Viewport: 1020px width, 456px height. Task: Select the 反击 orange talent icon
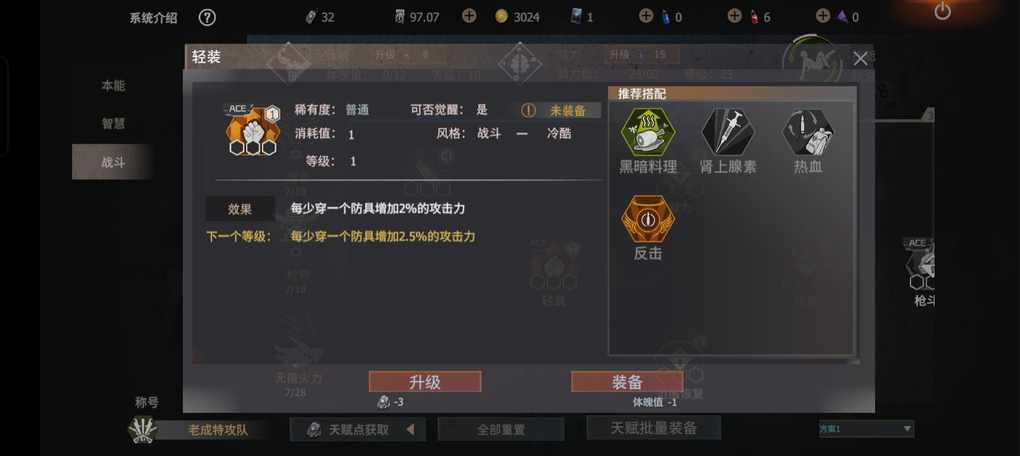(x=648, y=219)
